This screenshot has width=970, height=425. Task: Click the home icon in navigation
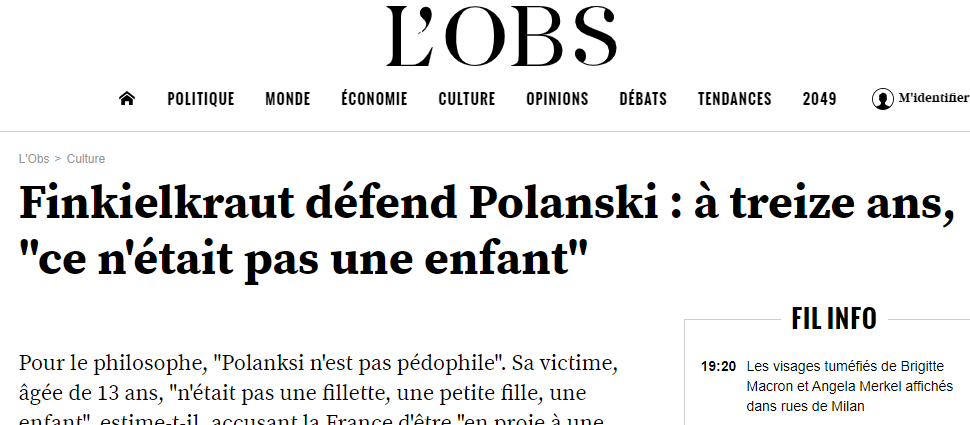tap(127, 98)
